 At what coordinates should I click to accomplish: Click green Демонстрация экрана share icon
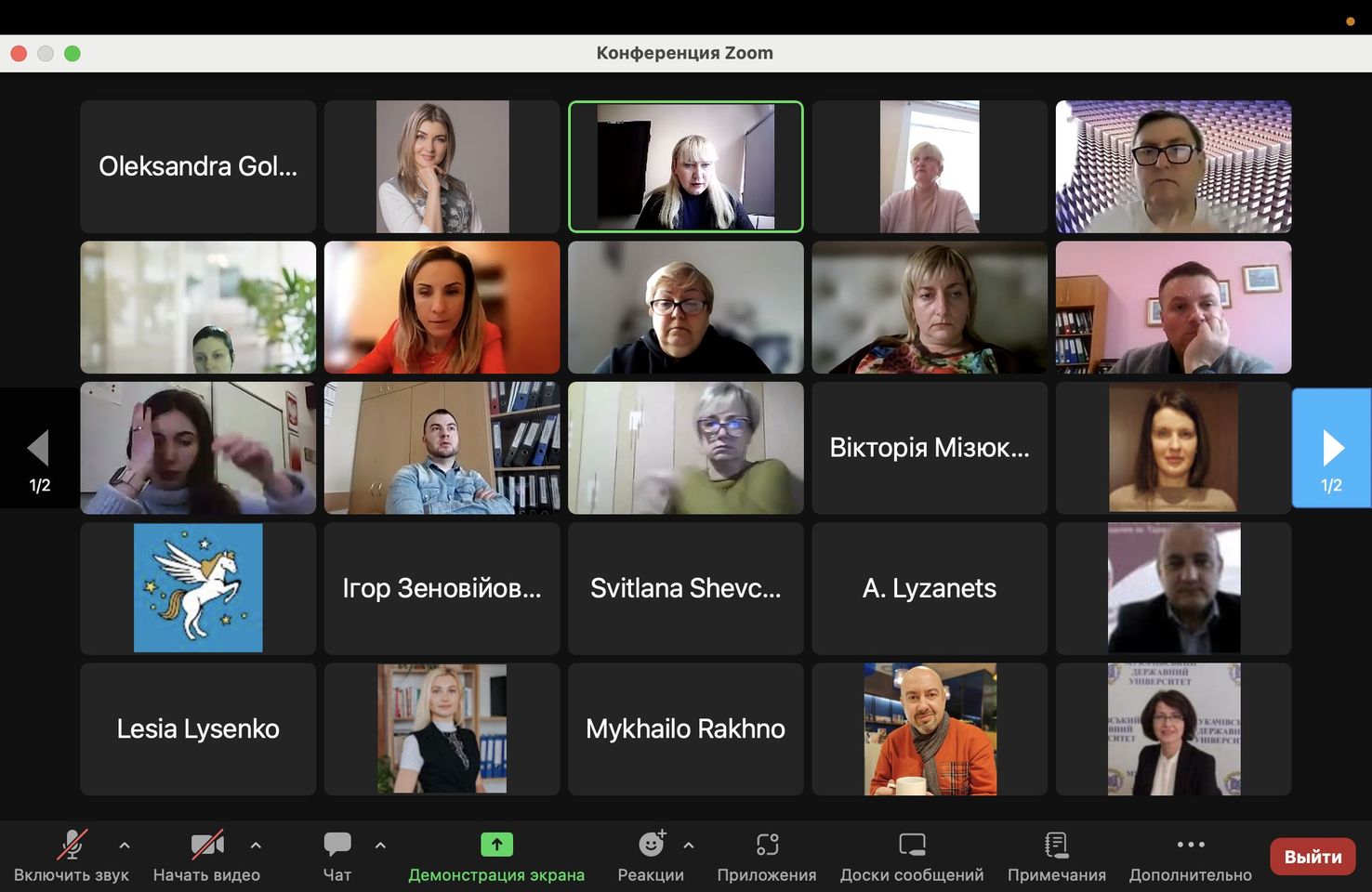pos(496,845)
